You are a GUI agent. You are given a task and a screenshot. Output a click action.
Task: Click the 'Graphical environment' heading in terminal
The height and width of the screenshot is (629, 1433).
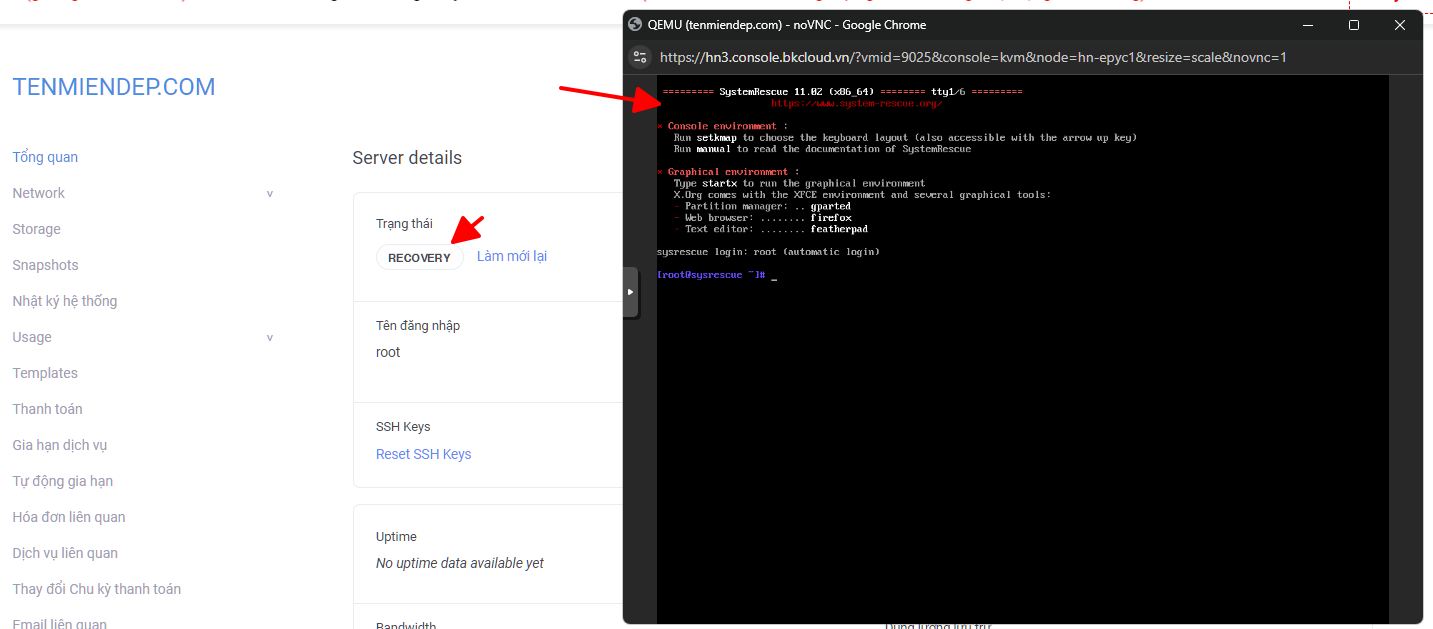point(727,172)
